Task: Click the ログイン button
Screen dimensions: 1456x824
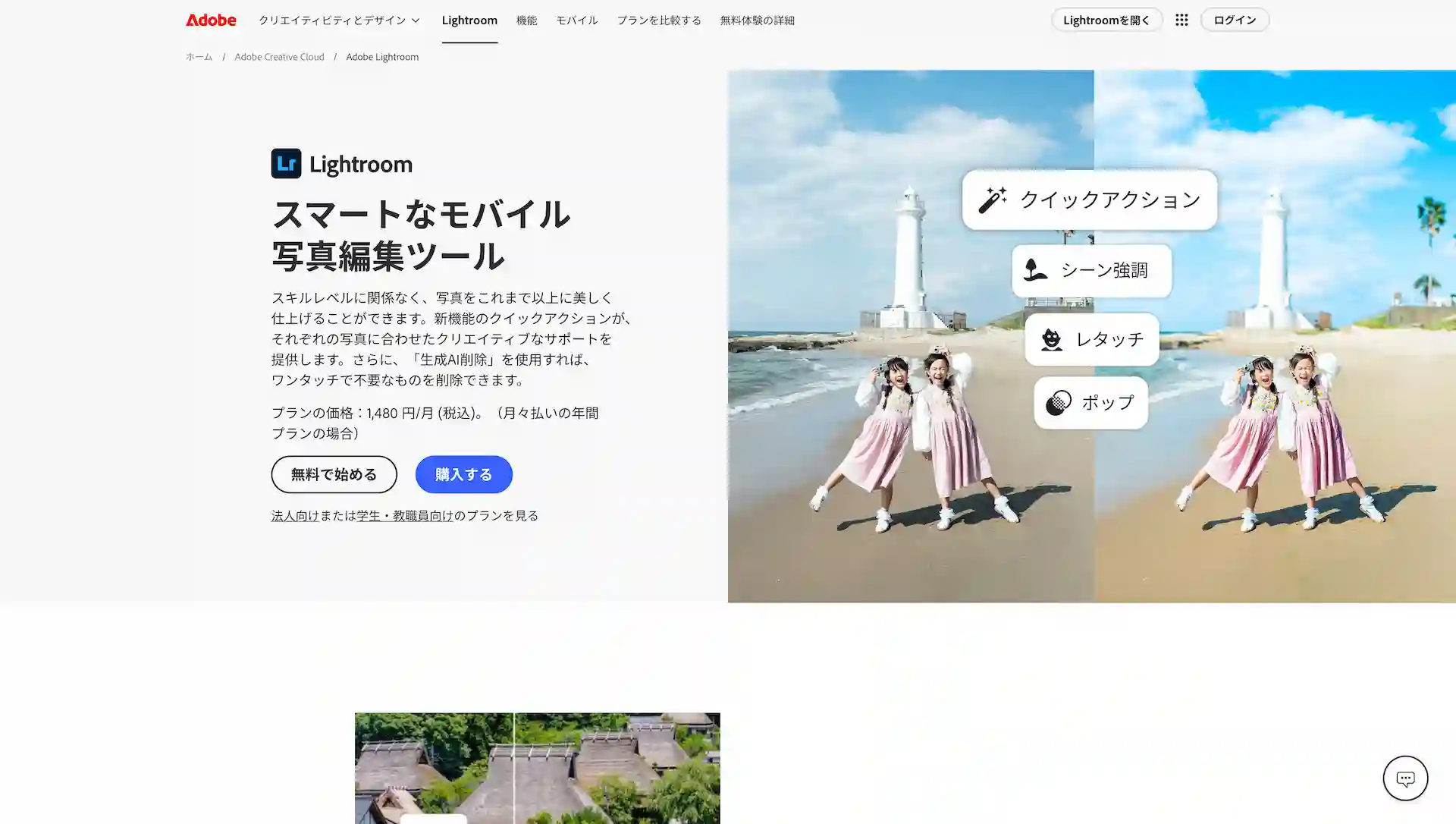Action: coord(1234,20)
